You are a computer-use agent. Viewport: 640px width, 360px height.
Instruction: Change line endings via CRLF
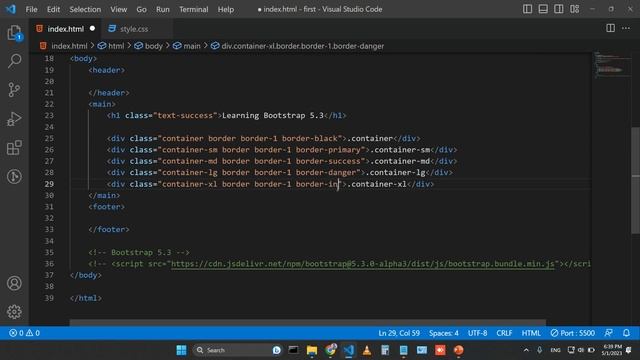click(504, 333)
